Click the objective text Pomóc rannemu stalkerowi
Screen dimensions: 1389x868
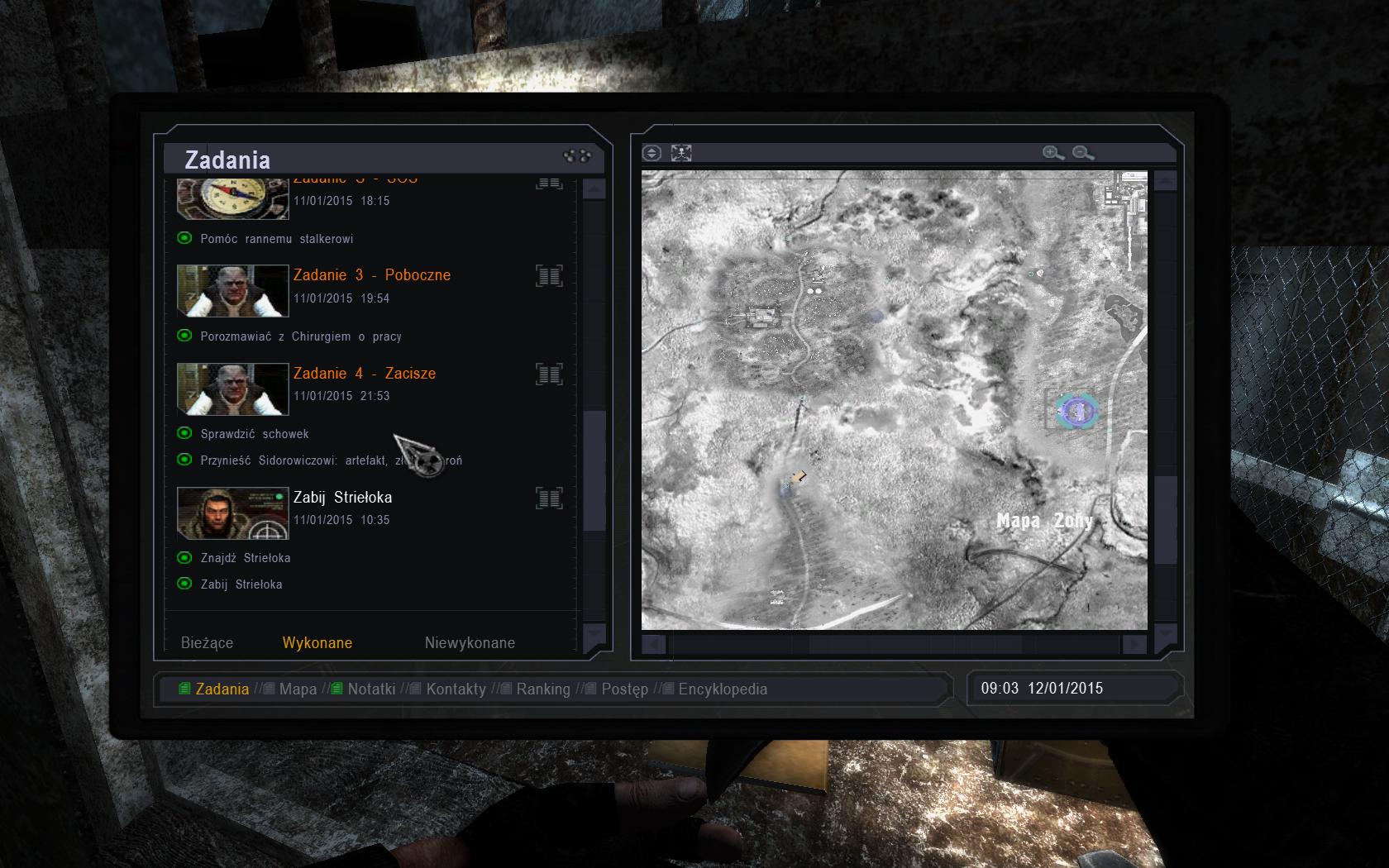[x=277, y=239]
